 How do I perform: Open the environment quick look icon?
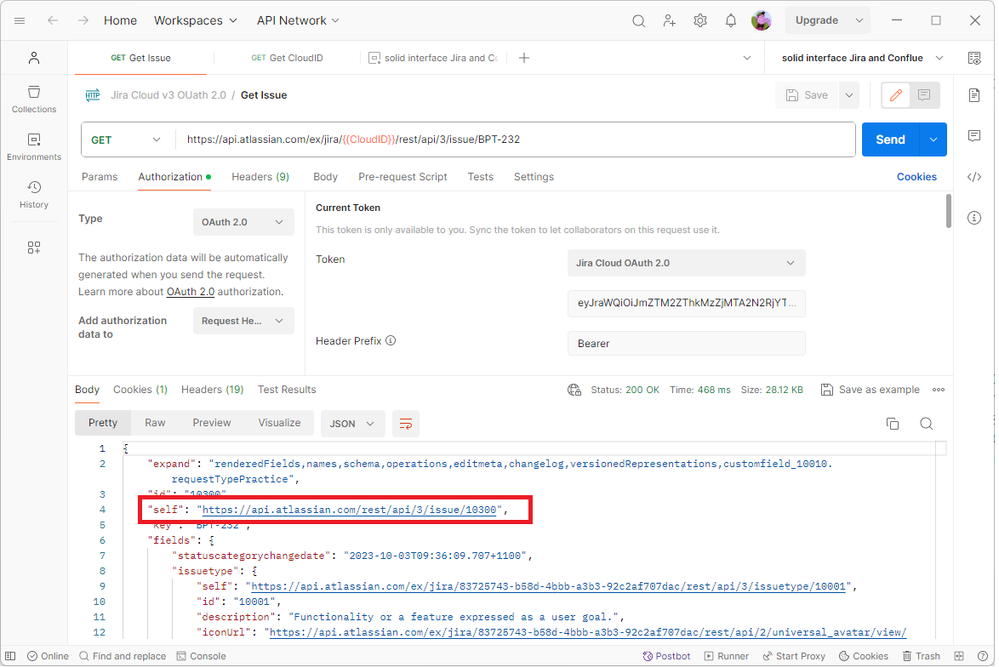[974, 58]
